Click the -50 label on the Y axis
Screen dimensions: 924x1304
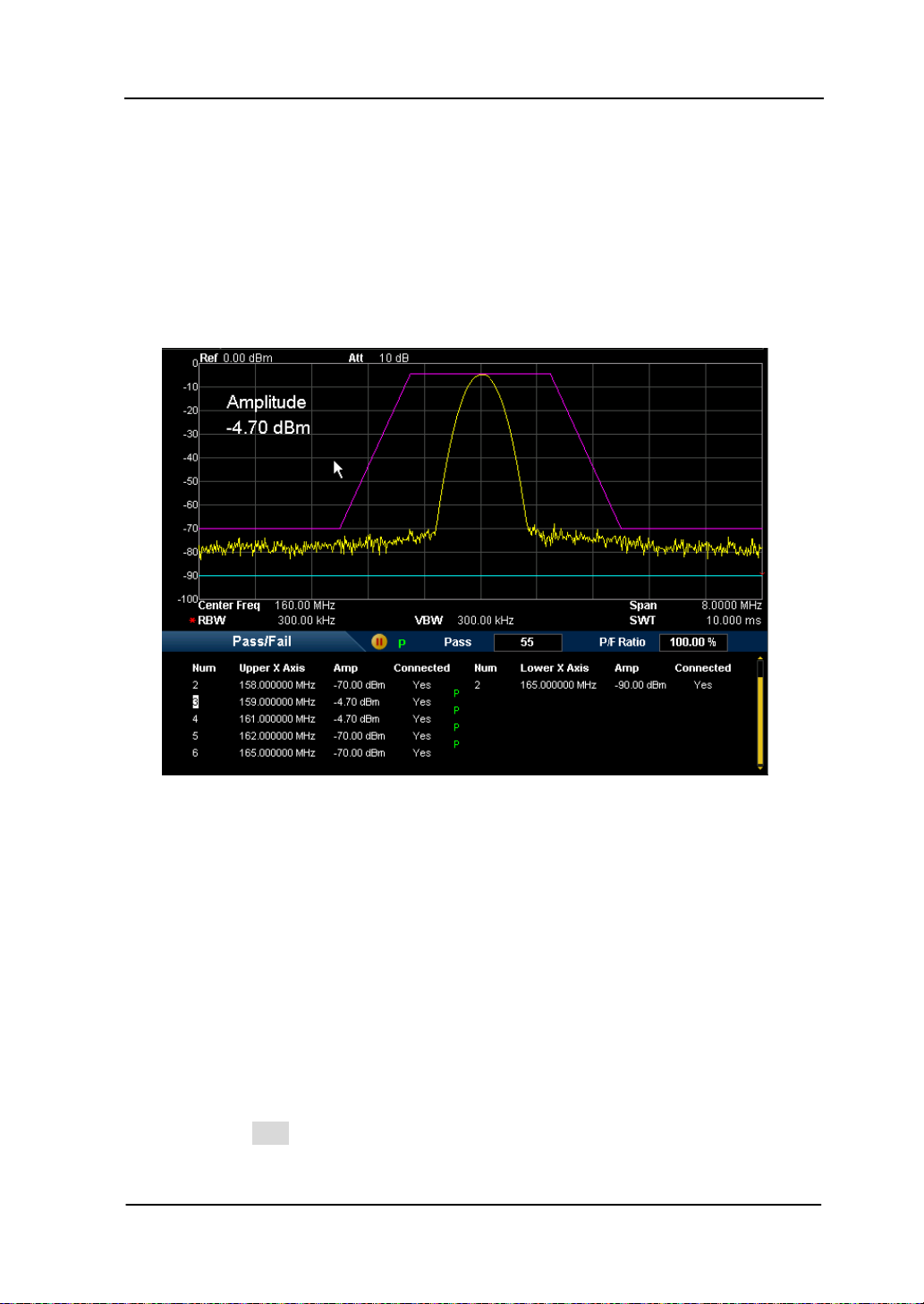click(191, 482)
